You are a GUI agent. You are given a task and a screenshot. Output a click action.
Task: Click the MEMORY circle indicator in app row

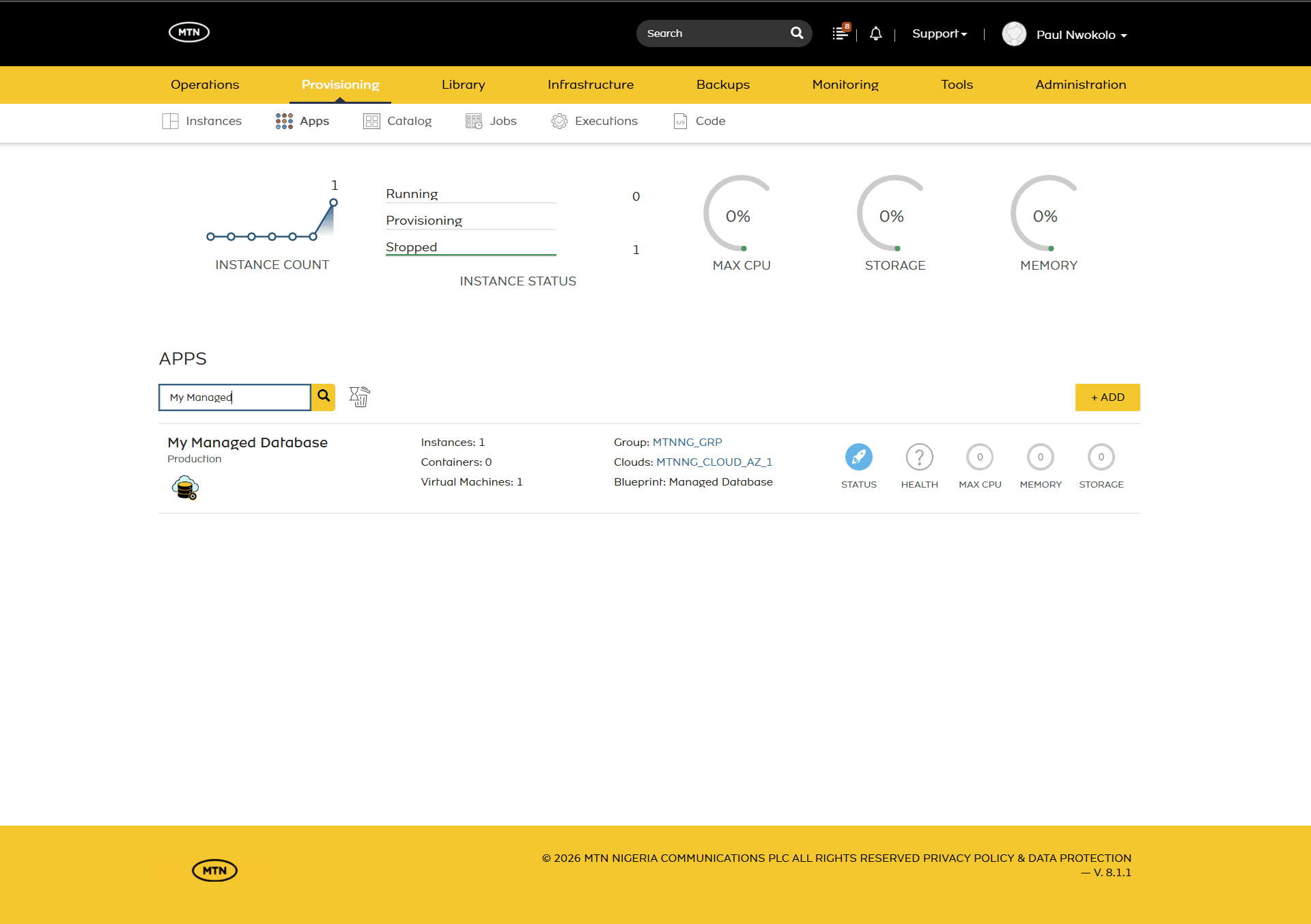(x=1041, y=457)
